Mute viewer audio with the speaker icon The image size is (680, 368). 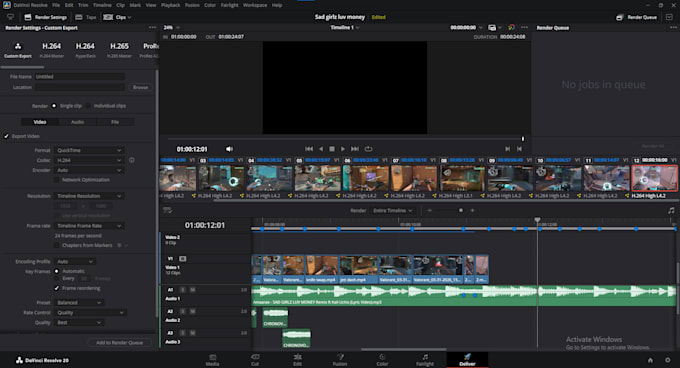click(x=229, y=149)
